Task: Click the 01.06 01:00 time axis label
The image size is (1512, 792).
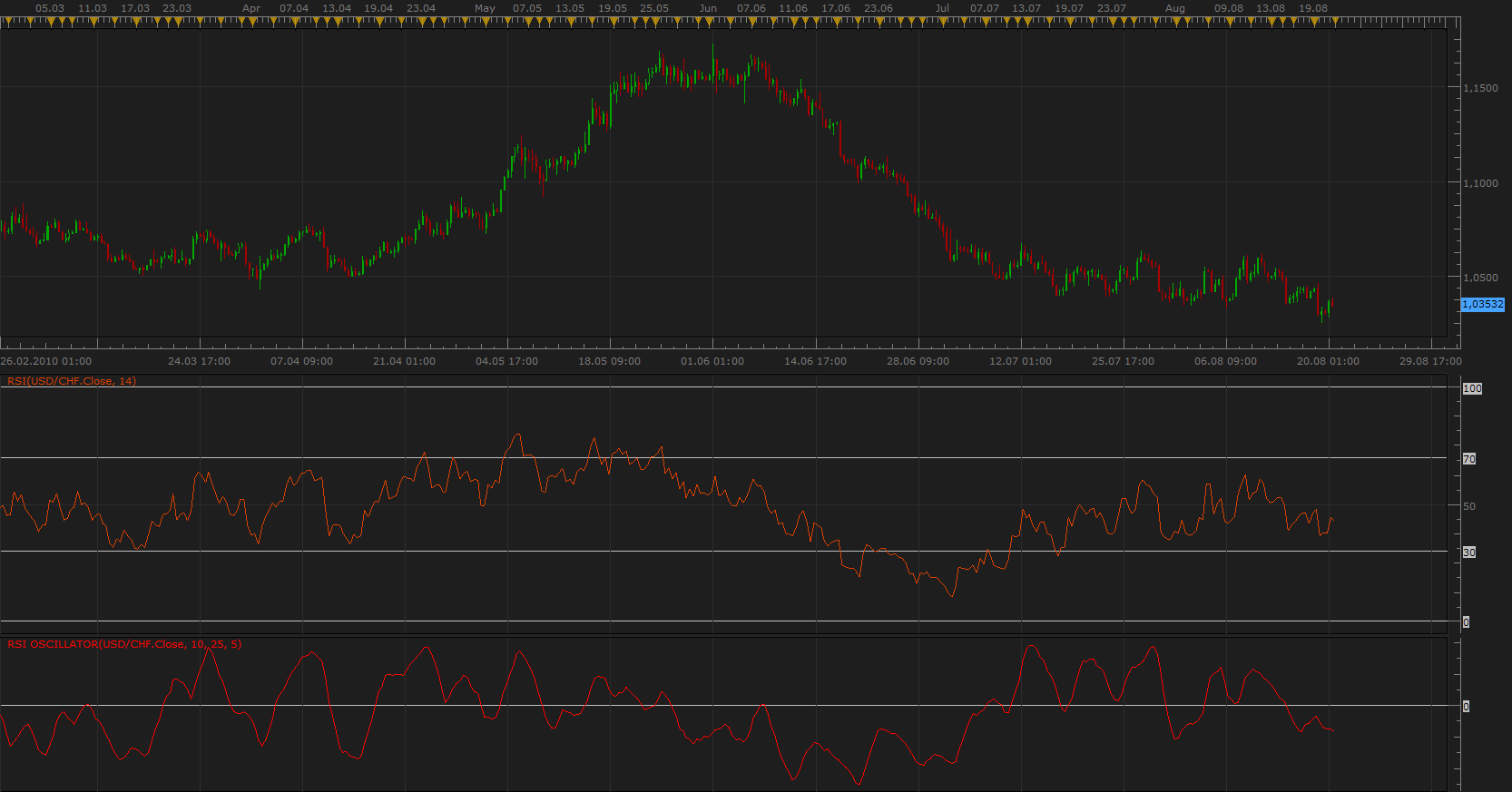Action: pyautogui.click(x=712, y=361)
